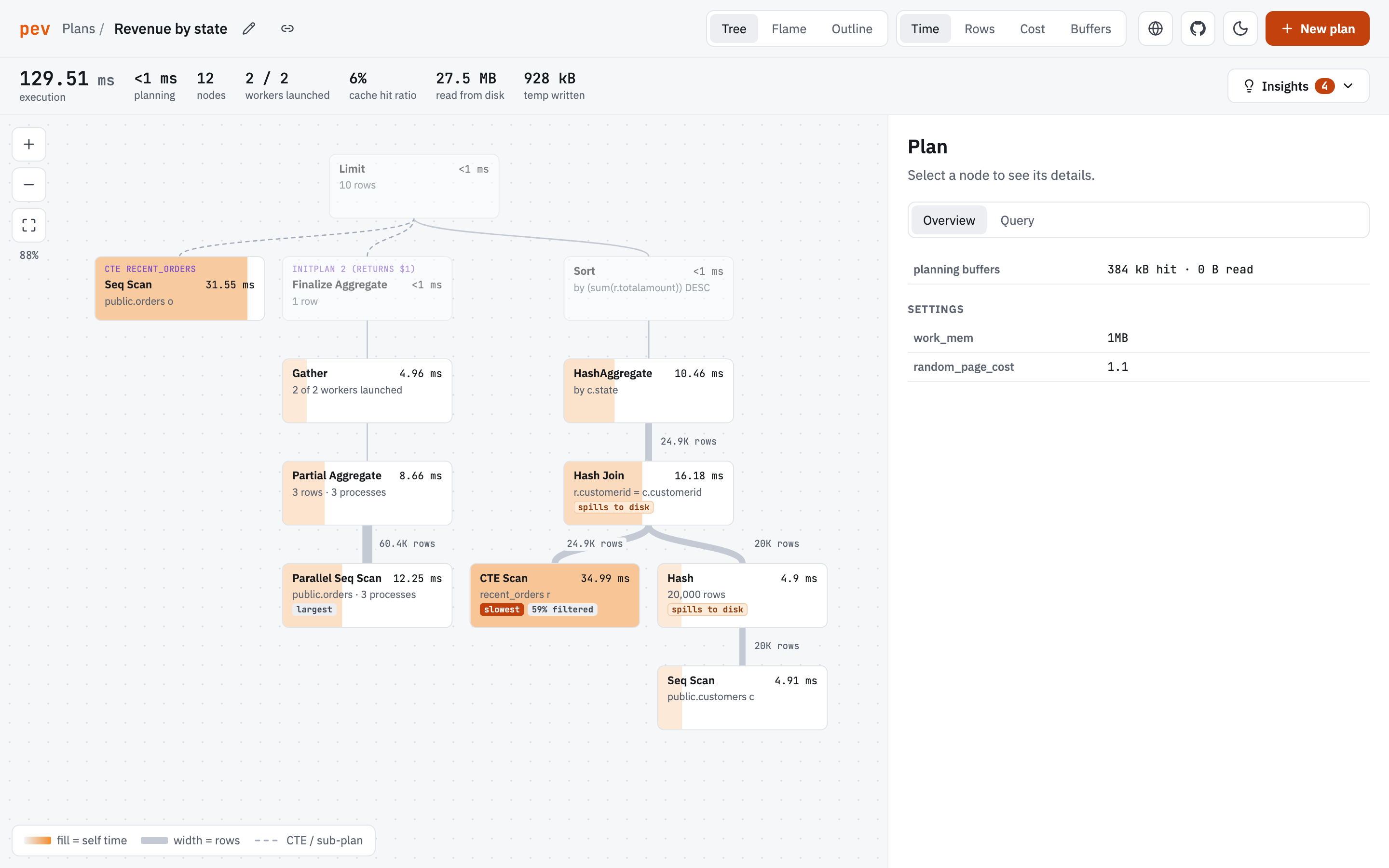Click the 59% filtered badge
The image size is (1389, 868).
(562, 610)
